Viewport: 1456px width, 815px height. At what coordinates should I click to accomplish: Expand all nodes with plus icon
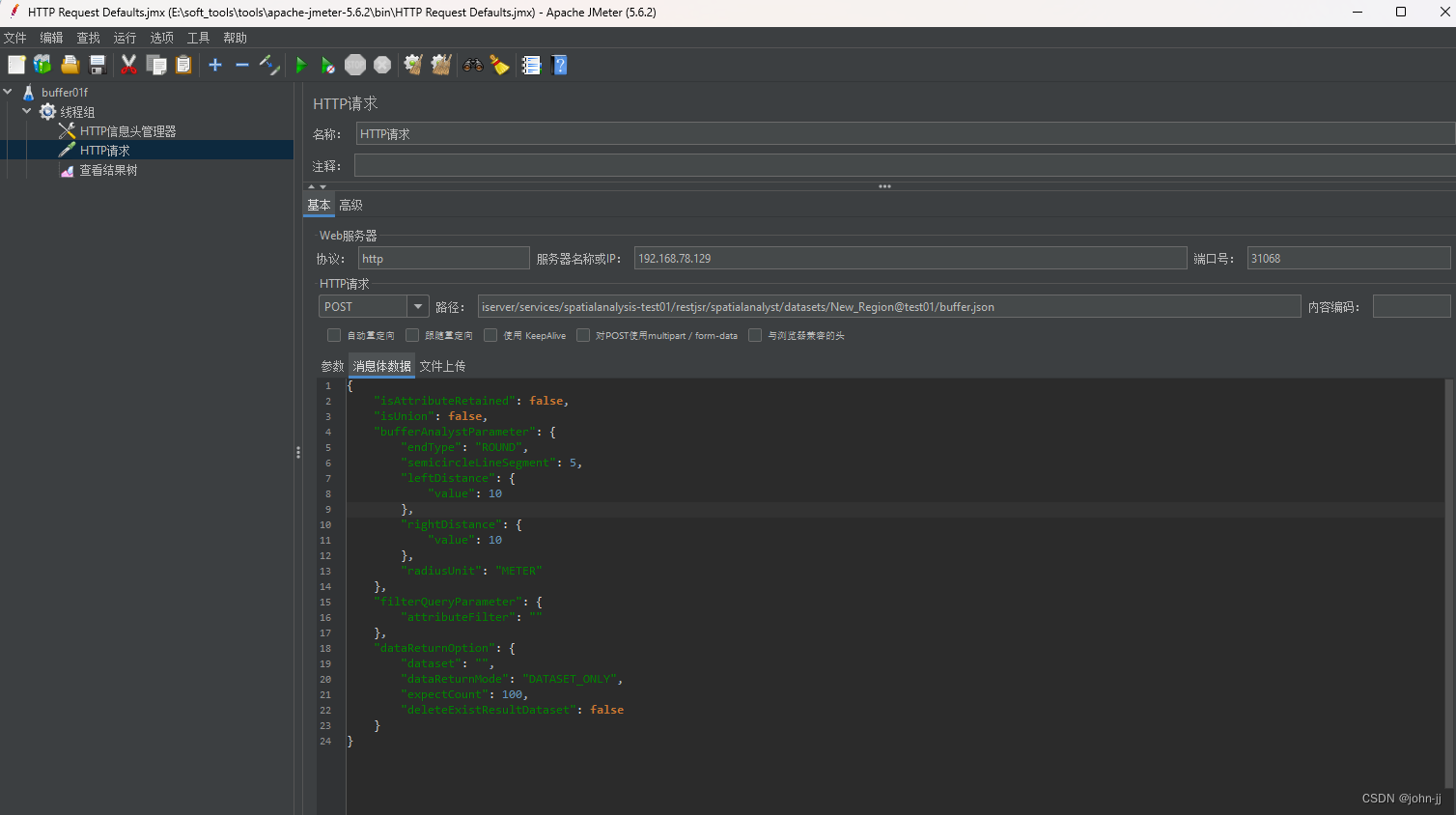point(215,65)
